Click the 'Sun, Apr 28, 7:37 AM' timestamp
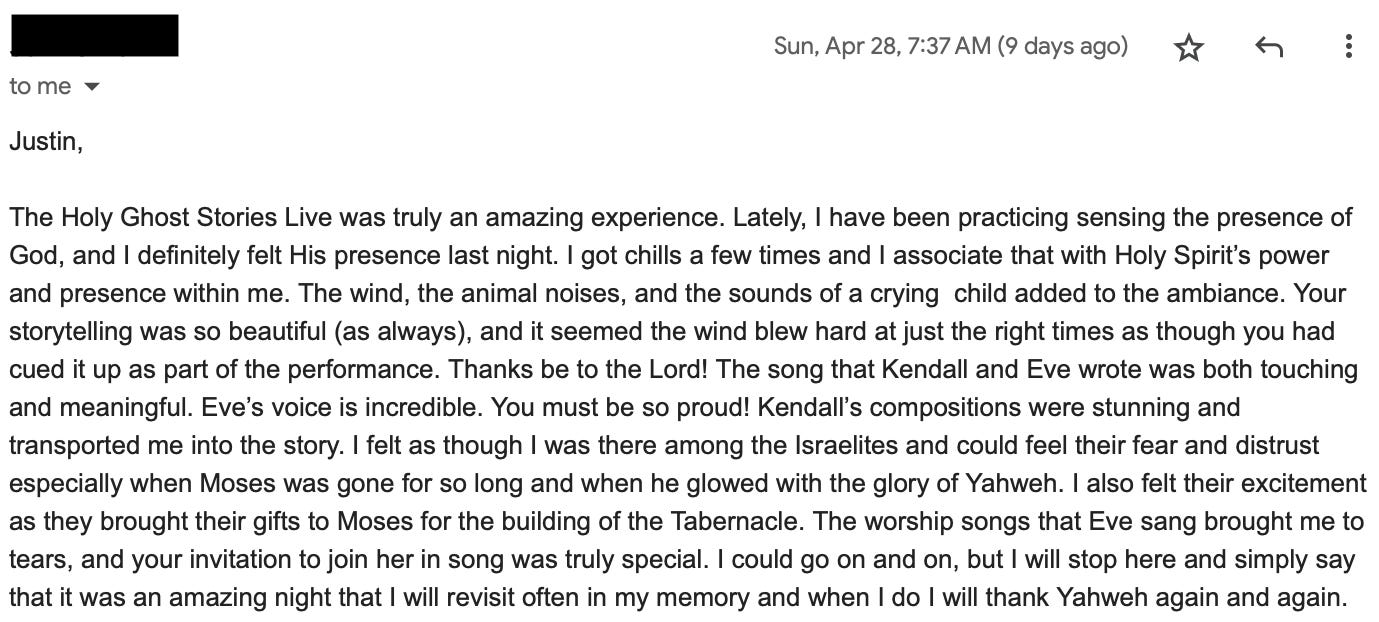Screen dimensions: 1379x622 click(x=882, y=46)
